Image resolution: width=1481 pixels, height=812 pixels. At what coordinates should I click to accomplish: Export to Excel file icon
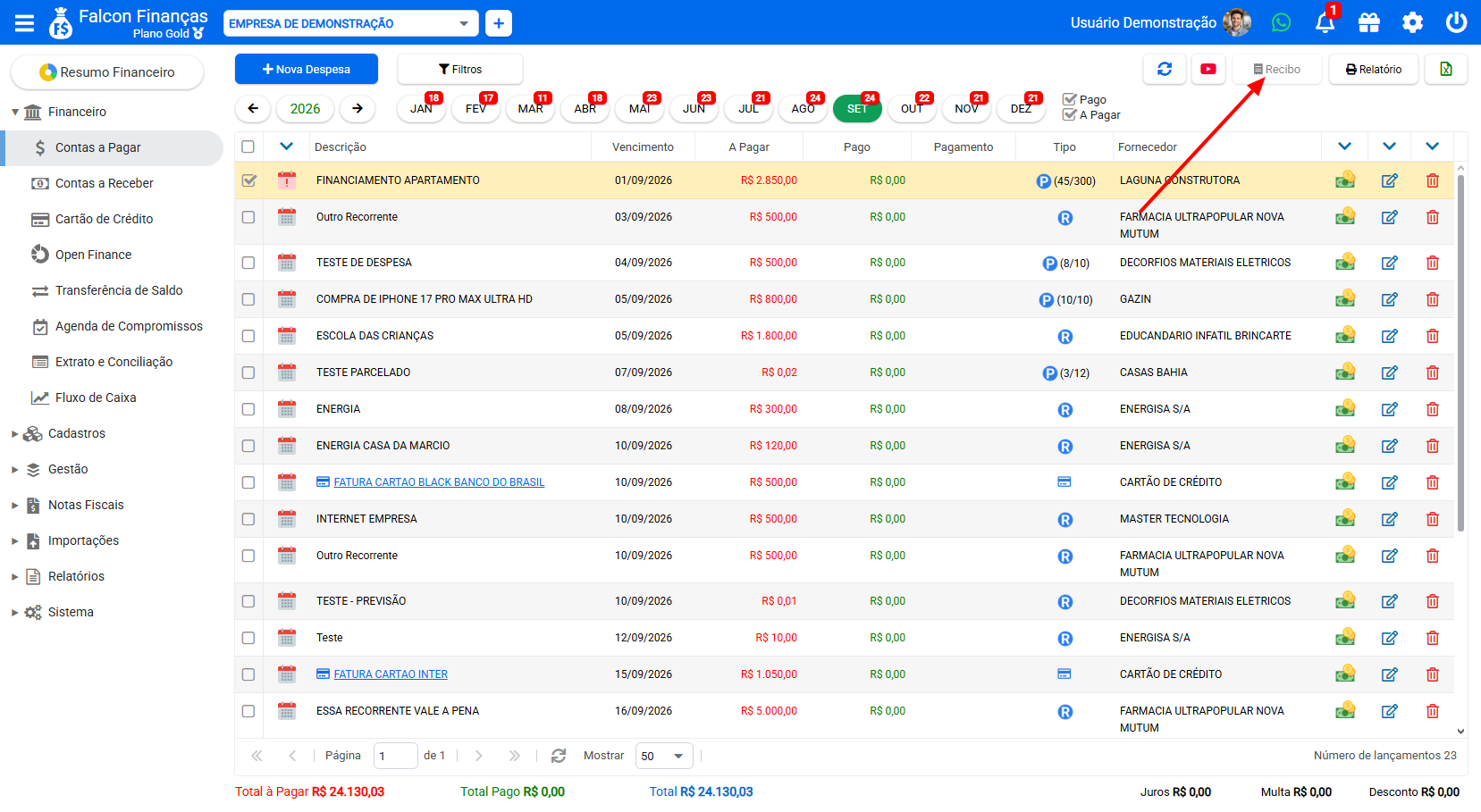(1445, 69)
